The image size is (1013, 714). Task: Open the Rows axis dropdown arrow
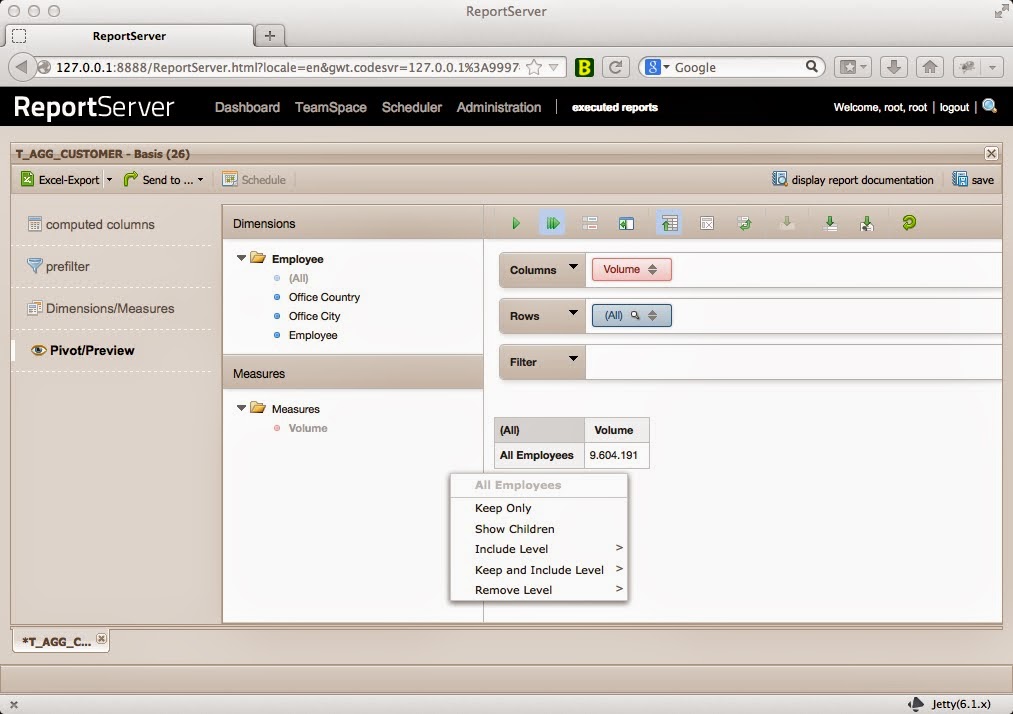[573, 312]
